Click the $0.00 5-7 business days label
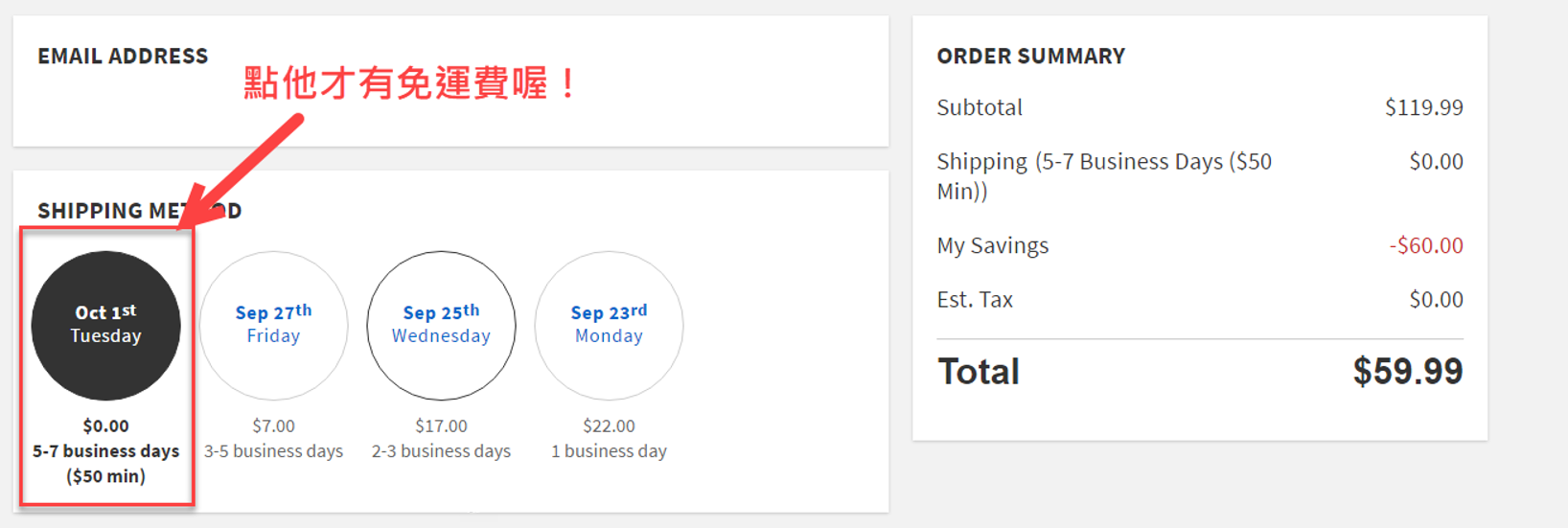 105,450
